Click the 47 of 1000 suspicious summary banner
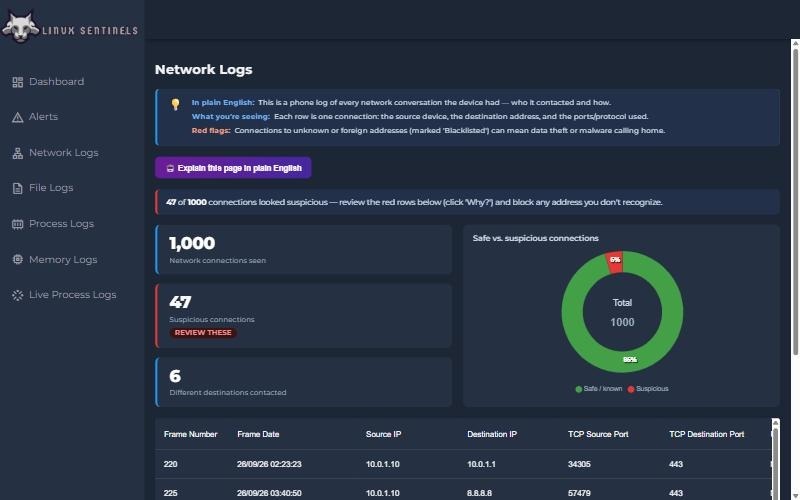The image size is (800, 500). click(x=467, y=202)
